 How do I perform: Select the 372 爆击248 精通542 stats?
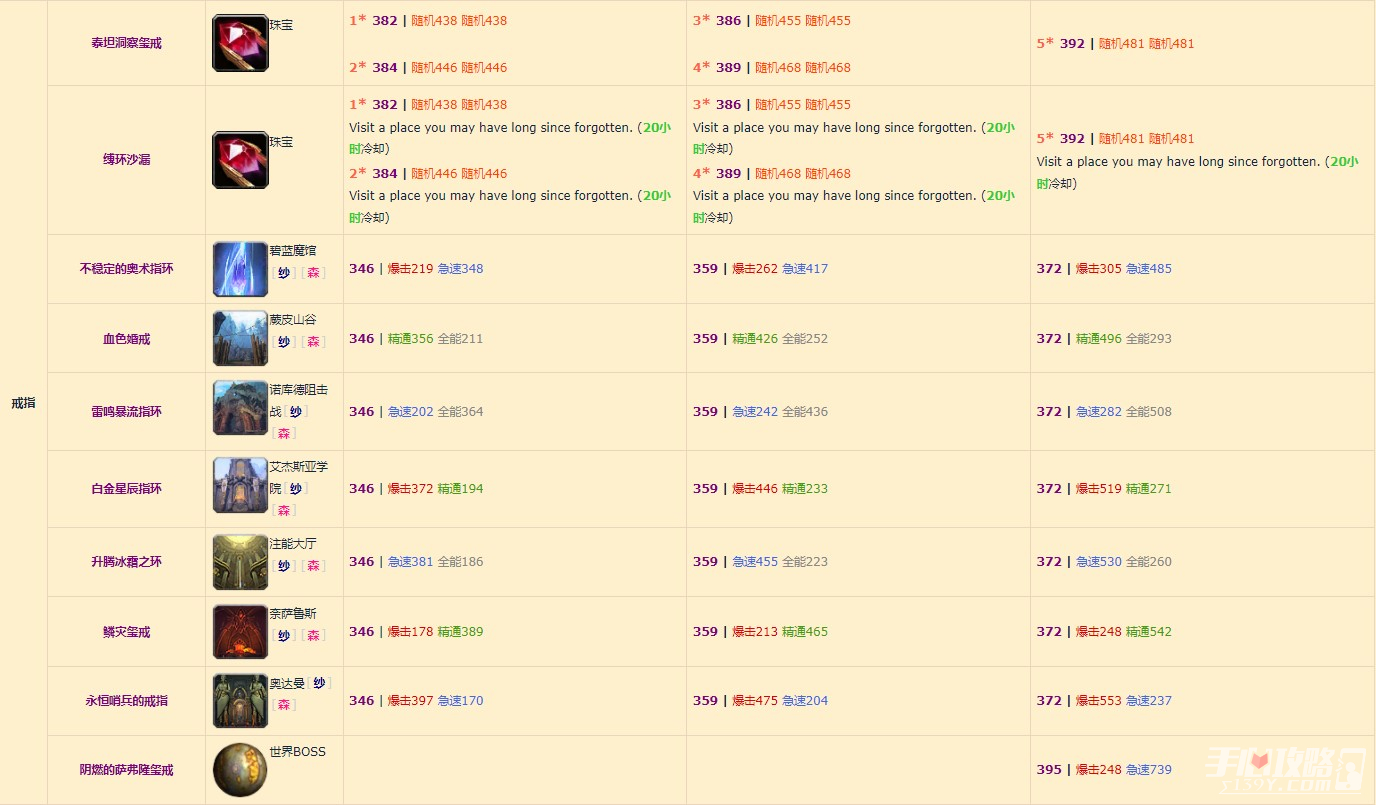point(1104,631)
